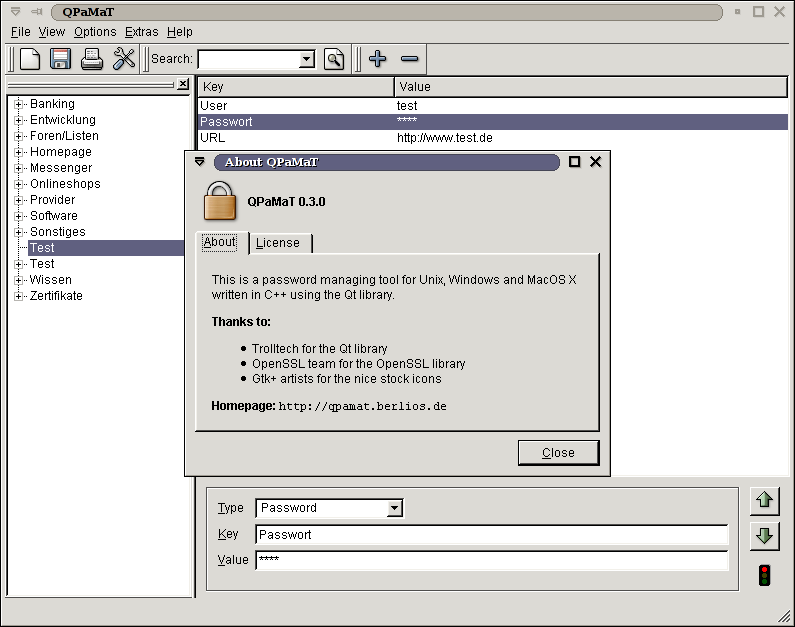This screenshot has width=795, height=627.
Task: Expand the Wissen tree node
Action: [19, 280]
